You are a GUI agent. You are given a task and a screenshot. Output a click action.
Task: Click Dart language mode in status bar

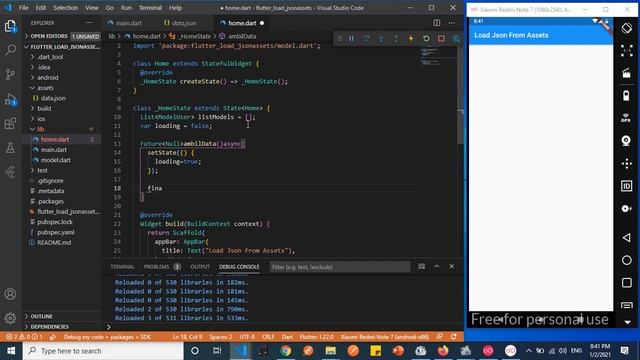click(287, 337)
